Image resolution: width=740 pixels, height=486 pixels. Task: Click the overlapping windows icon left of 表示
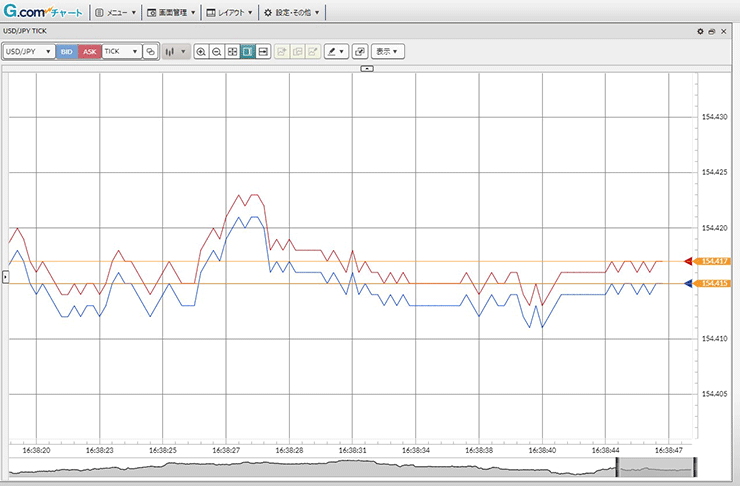pos(360,51)
